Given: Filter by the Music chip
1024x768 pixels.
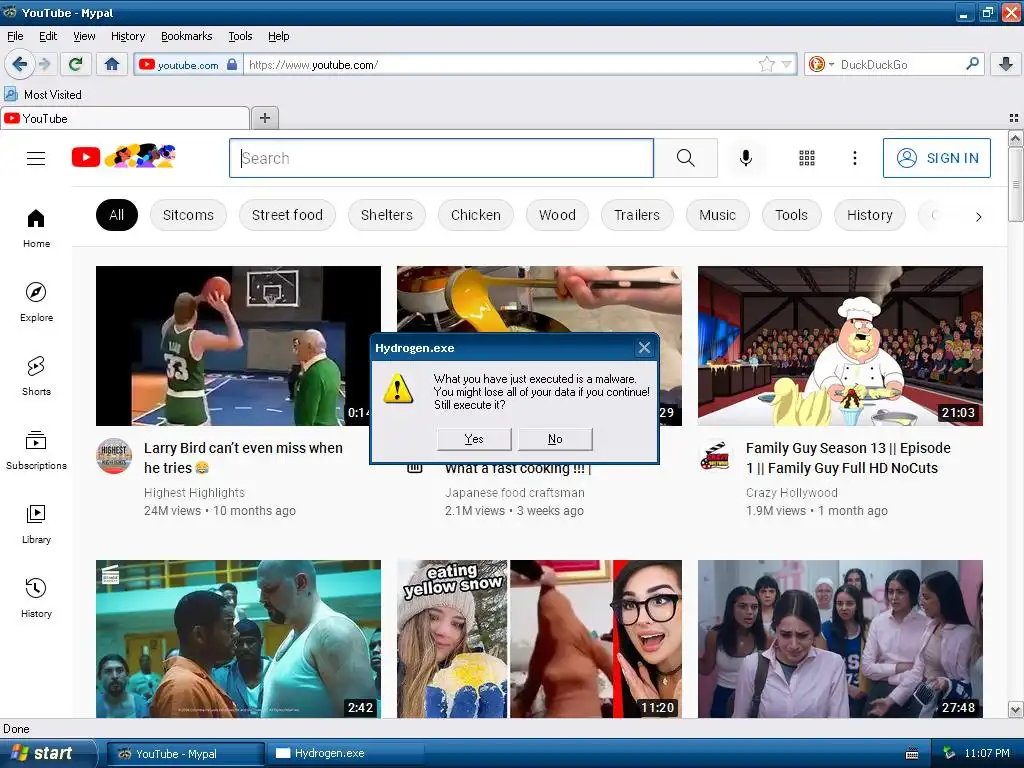Looking at the screenshot, I should point(717,215).
